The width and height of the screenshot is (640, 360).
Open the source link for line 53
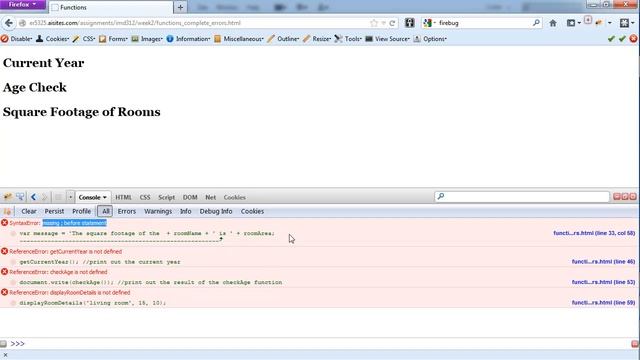click(603, 282)
